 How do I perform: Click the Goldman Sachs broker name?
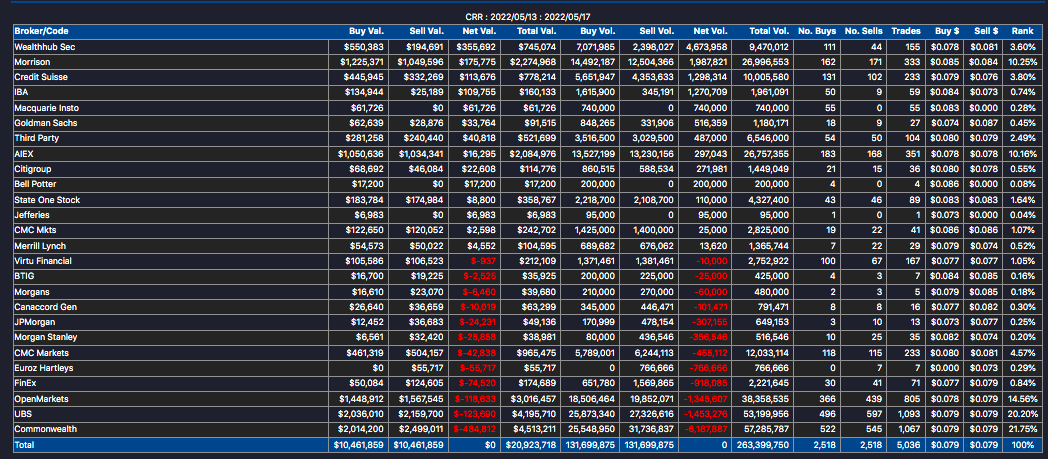pos(44,123)
